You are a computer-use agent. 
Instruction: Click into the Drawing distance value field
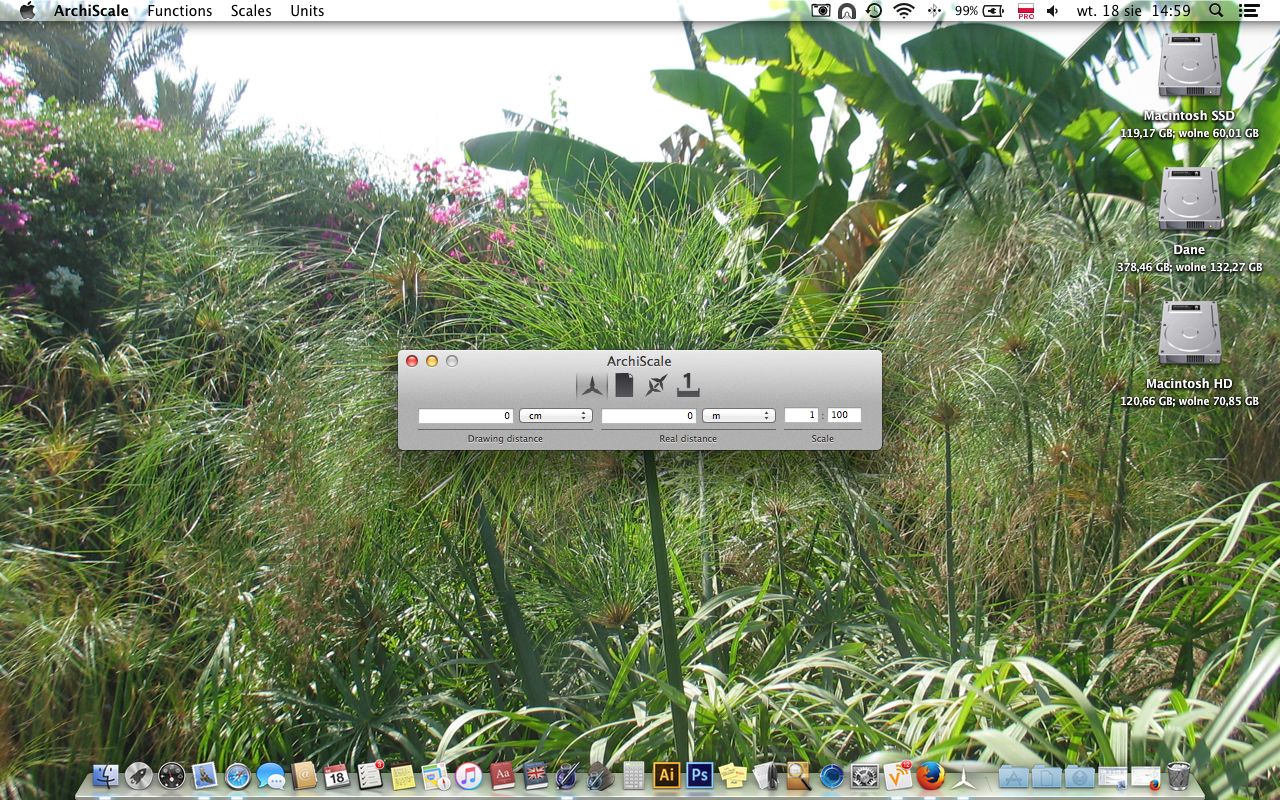466,416
